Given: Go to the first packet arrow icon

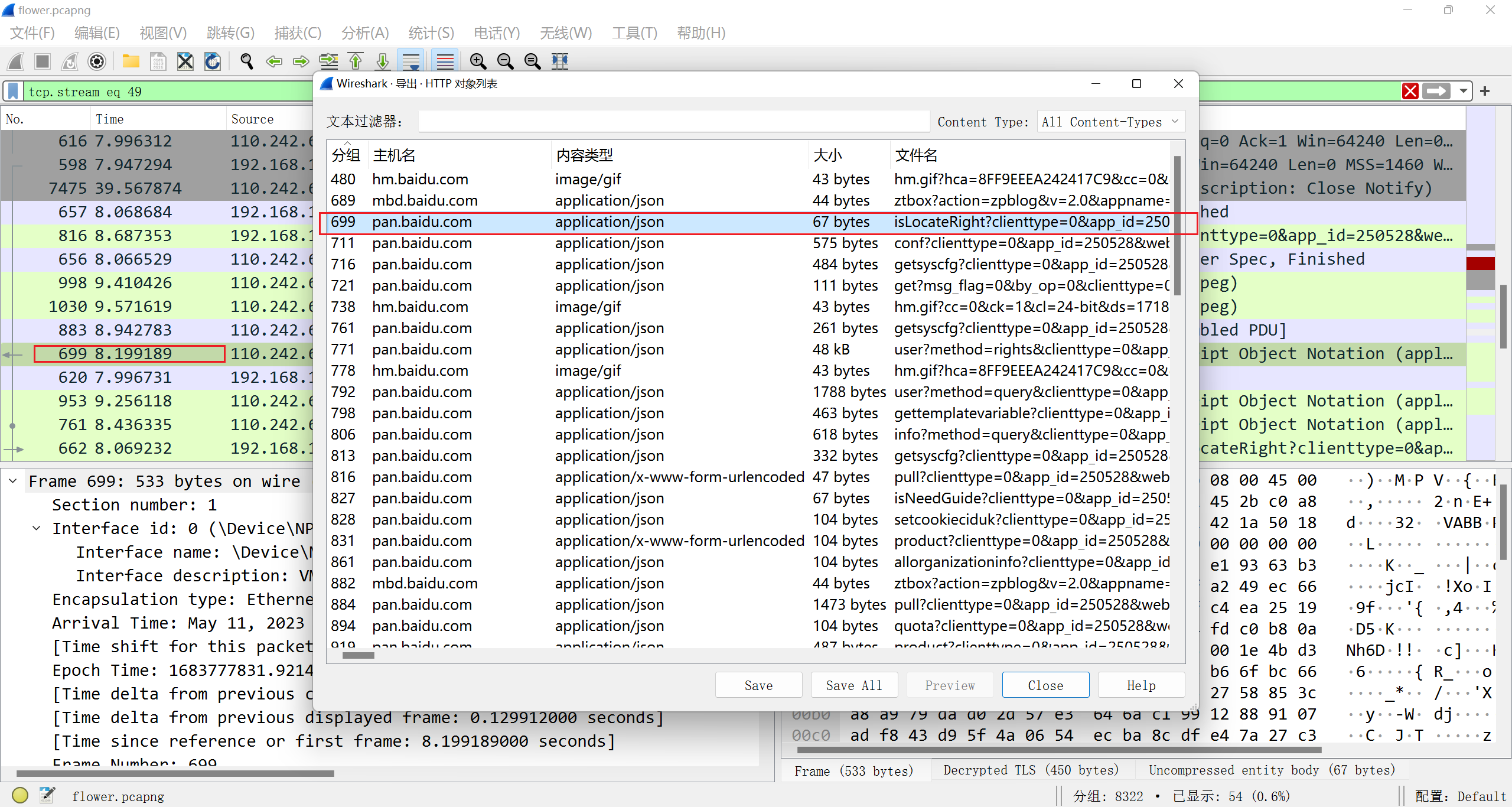Looking at the screenshot, I should pyautogui.click(x=356, y=61).
